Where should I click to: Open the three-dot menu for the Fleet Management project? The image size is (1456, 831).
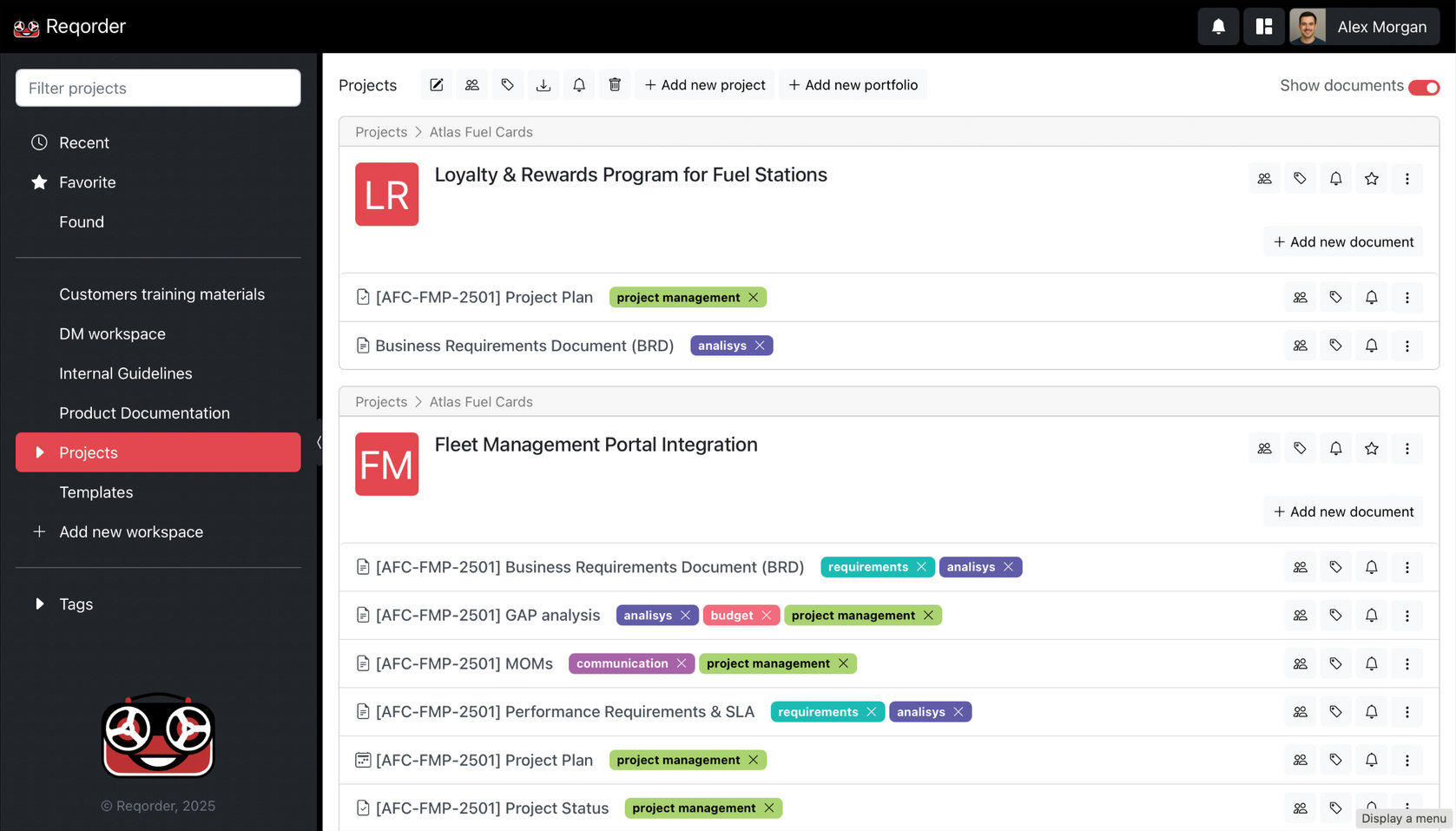point(1407,449)
